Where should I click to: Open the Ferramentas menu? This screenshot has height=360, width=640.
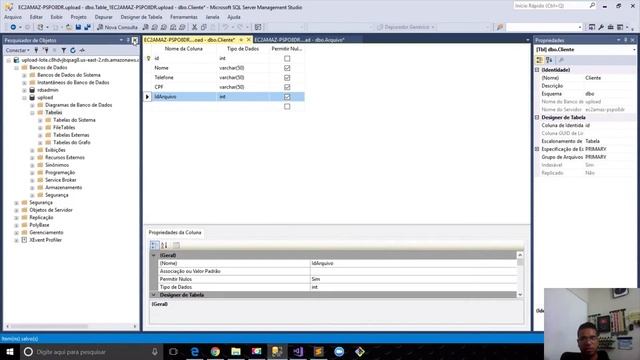click(184, 17)
